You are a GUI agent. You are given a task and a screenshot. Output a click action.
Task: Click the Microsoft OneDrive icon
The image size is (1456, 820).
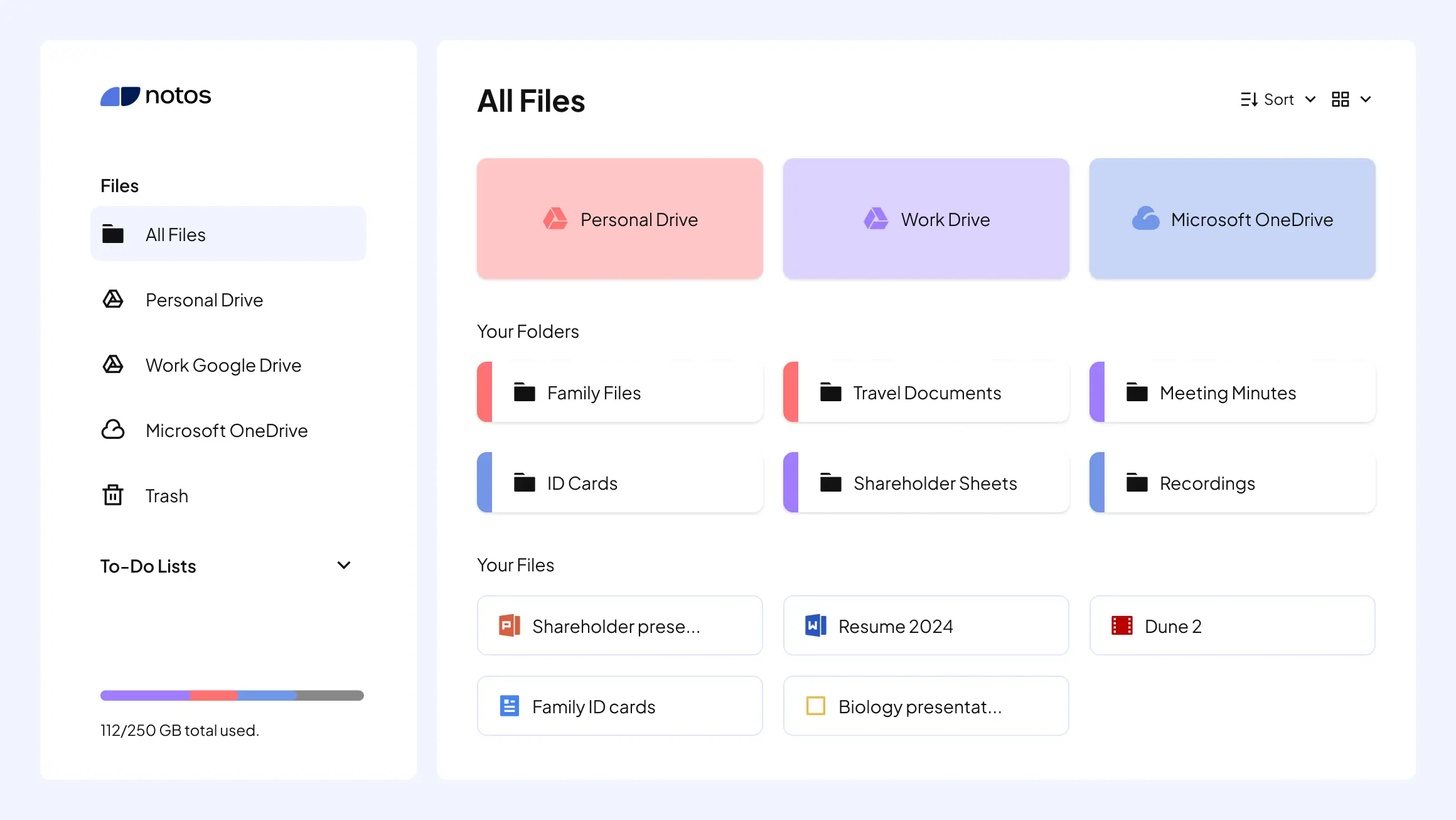1146,218
